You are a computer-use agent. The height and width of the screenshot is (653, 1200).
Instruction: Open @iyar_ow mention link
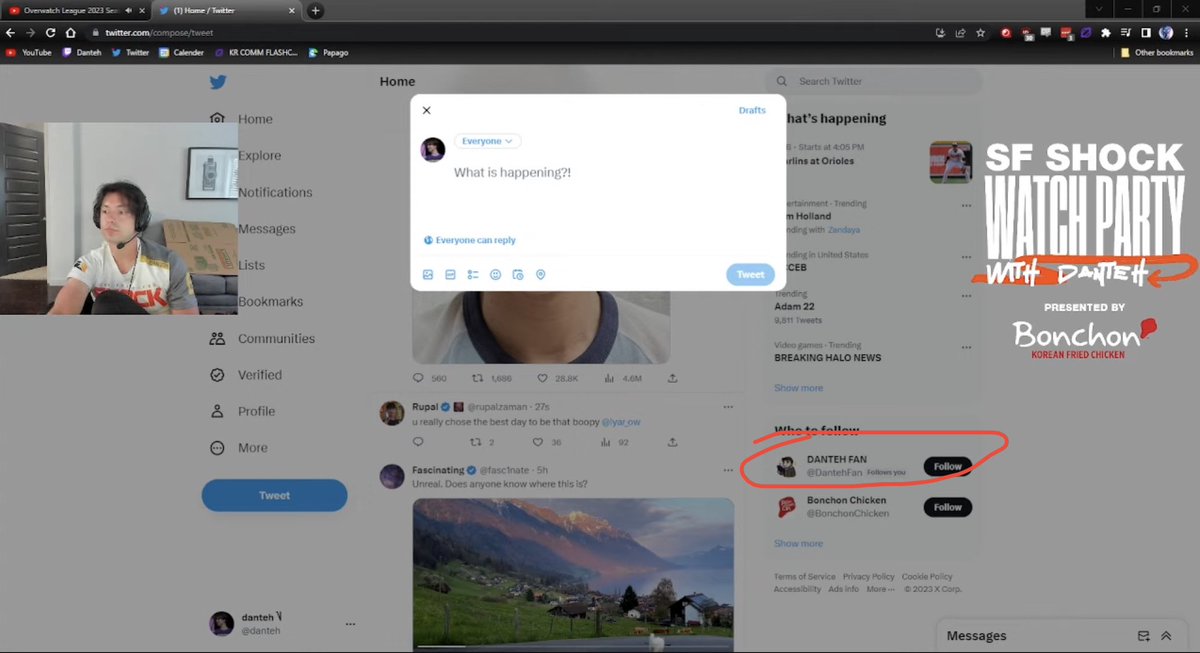621,422
